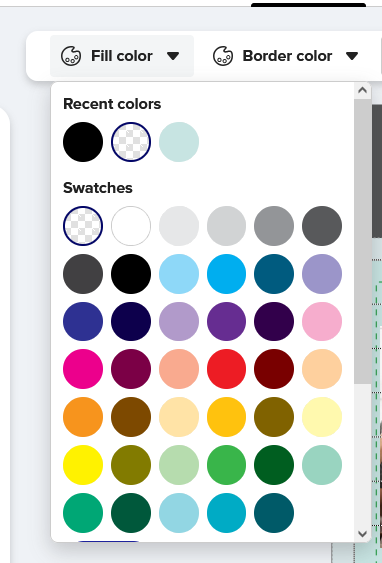
Task: Select the white swatch
Action: coord(131,226)
